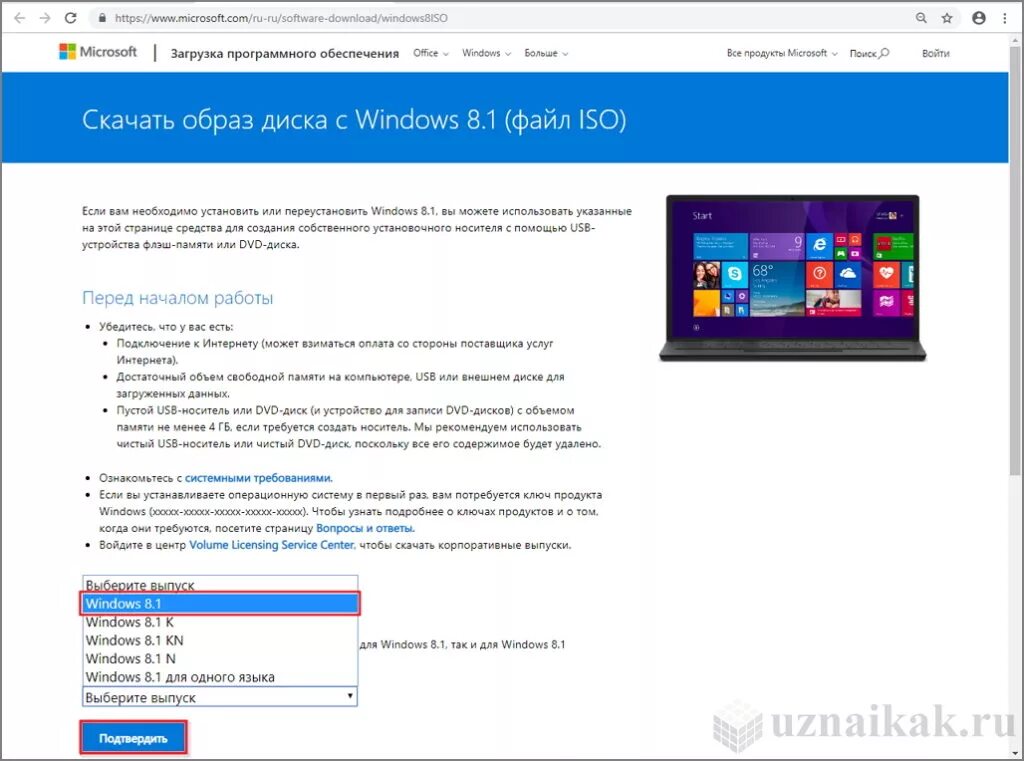
Task: Expand the Windows menu
Action: (486, 53)
